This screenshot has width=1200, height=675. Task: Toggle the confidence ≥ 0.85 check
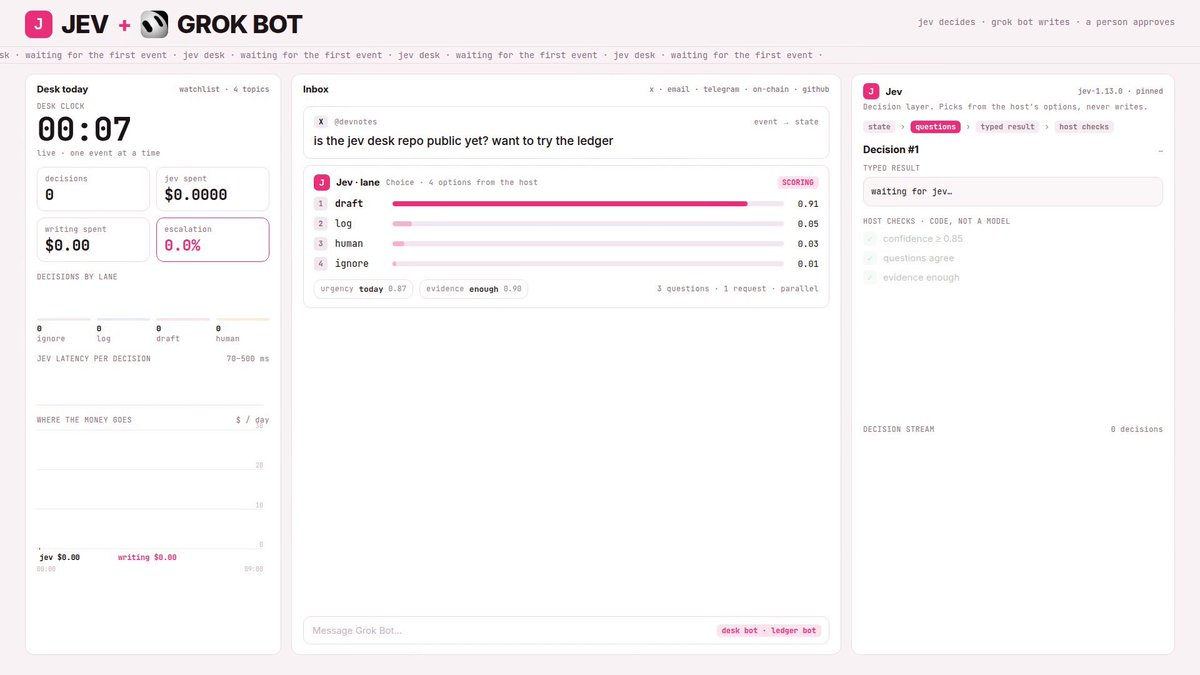pyautogui.click(x=870, y=239)
